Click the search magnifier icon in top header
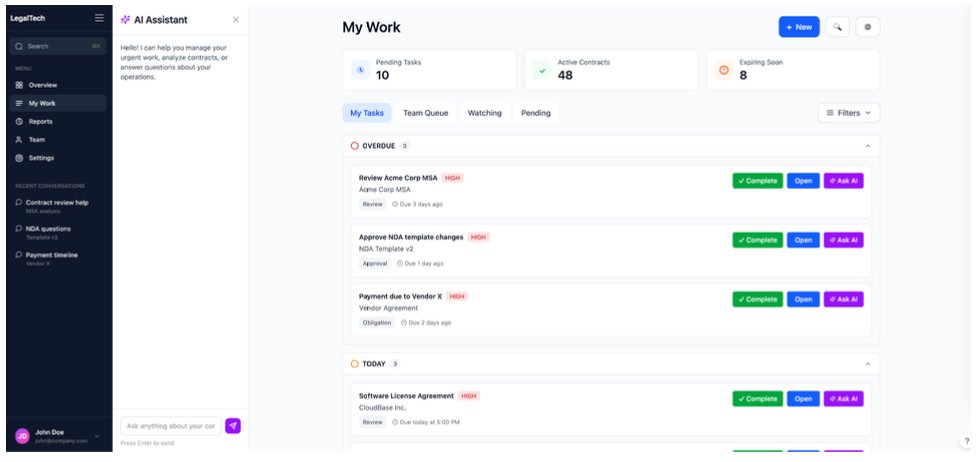Viewport: 980px width, 462px height. (838, 27)
